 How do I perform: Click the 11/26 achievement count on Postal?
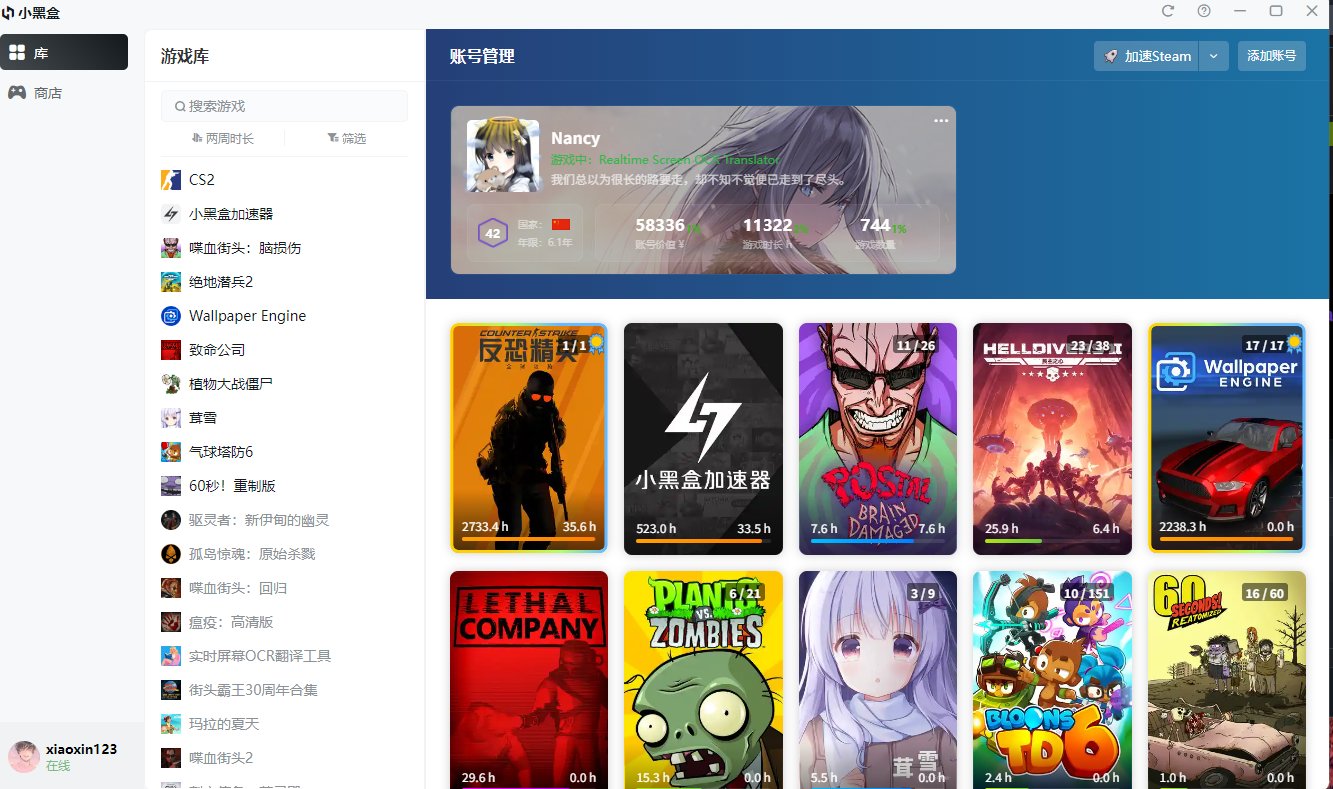[916, 345]
